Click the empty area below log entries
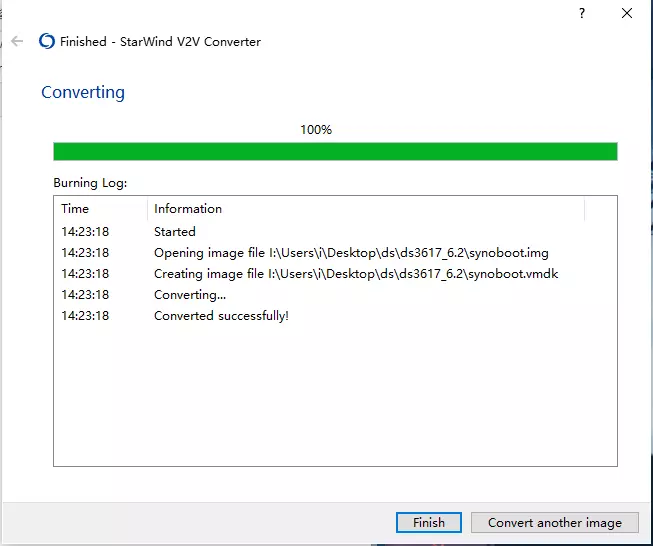The width and height of the screenshot is (653, 546). tap(335, 400)
